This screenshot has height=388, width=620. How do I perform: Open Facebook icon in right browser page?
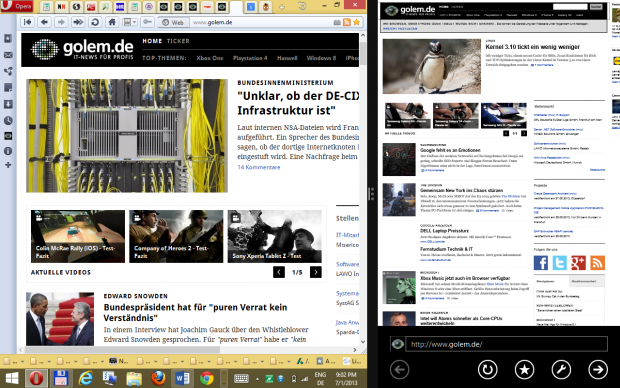click(x=541, y=263)
